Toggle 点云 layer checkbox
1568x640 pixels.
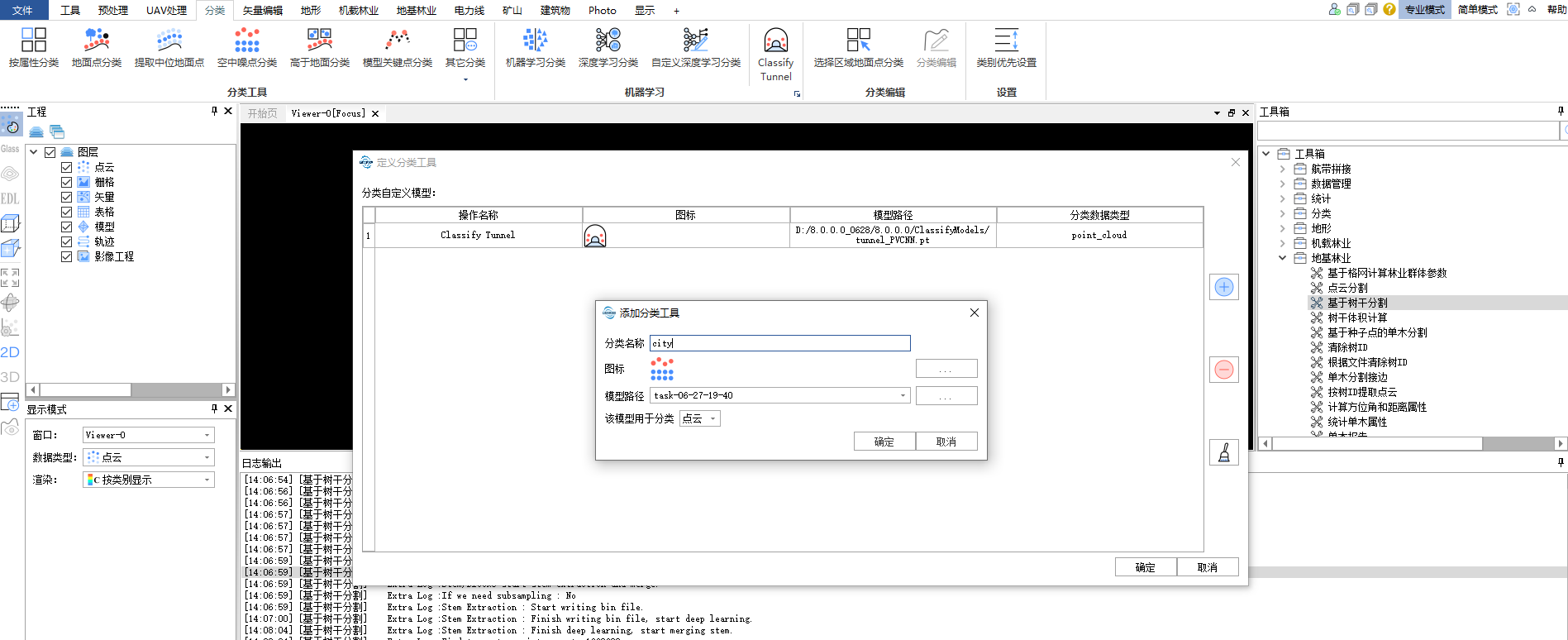pyautogui.click(x=67, y=167)
